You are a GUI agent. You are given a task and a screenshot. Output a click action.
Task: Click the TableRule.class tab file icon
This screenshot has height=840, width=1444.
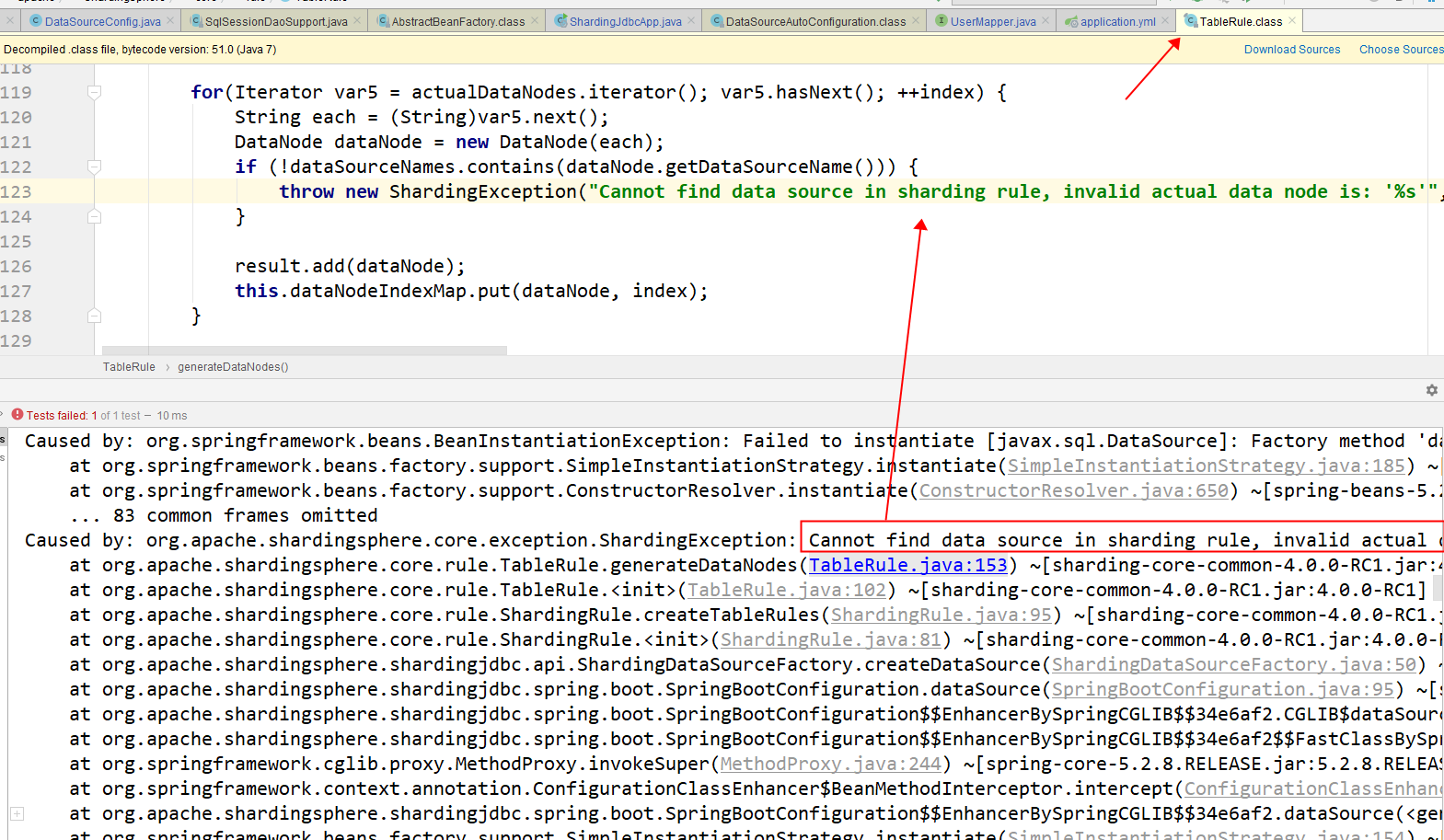1191,20
